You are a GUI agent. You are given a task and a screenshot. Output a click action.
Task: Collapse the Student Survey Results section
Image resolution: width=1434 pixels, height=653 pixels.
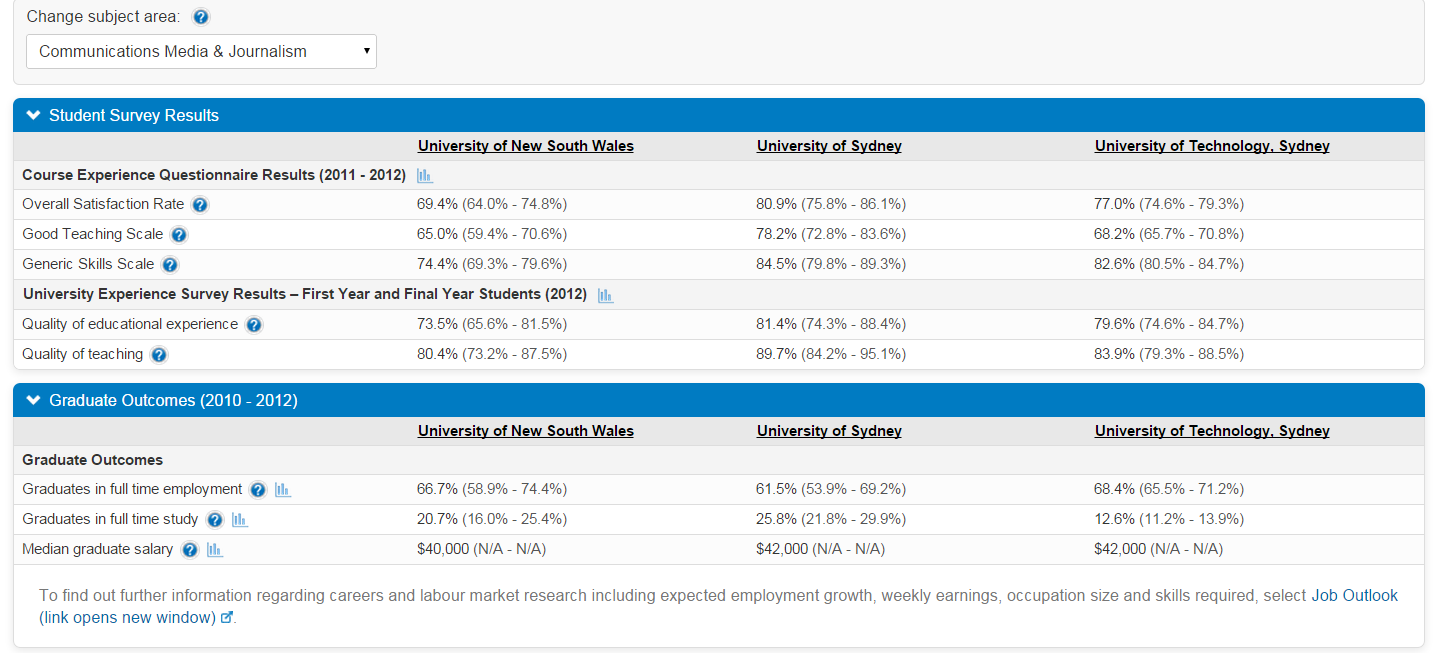click(x=34, y=115)
